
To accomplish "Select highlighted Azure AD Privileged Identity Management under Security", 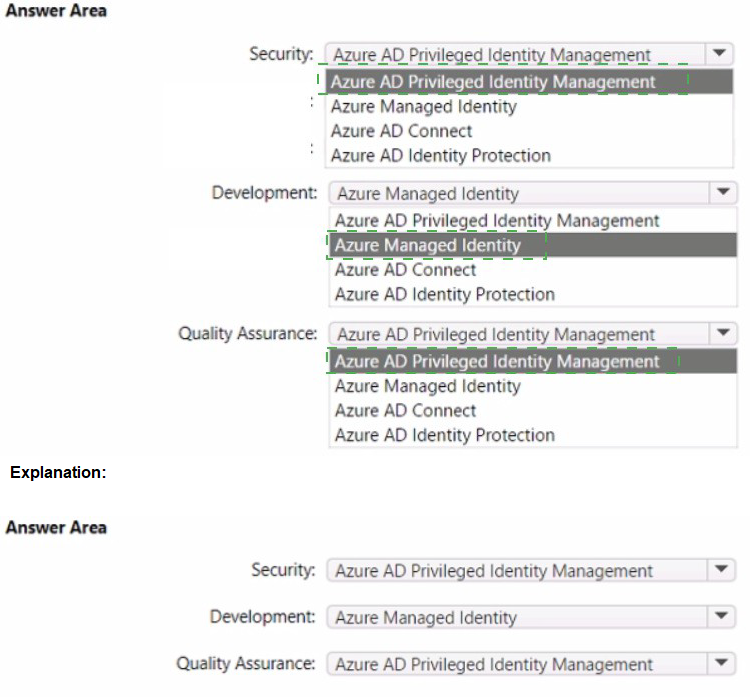I will [x=493, y=82].
